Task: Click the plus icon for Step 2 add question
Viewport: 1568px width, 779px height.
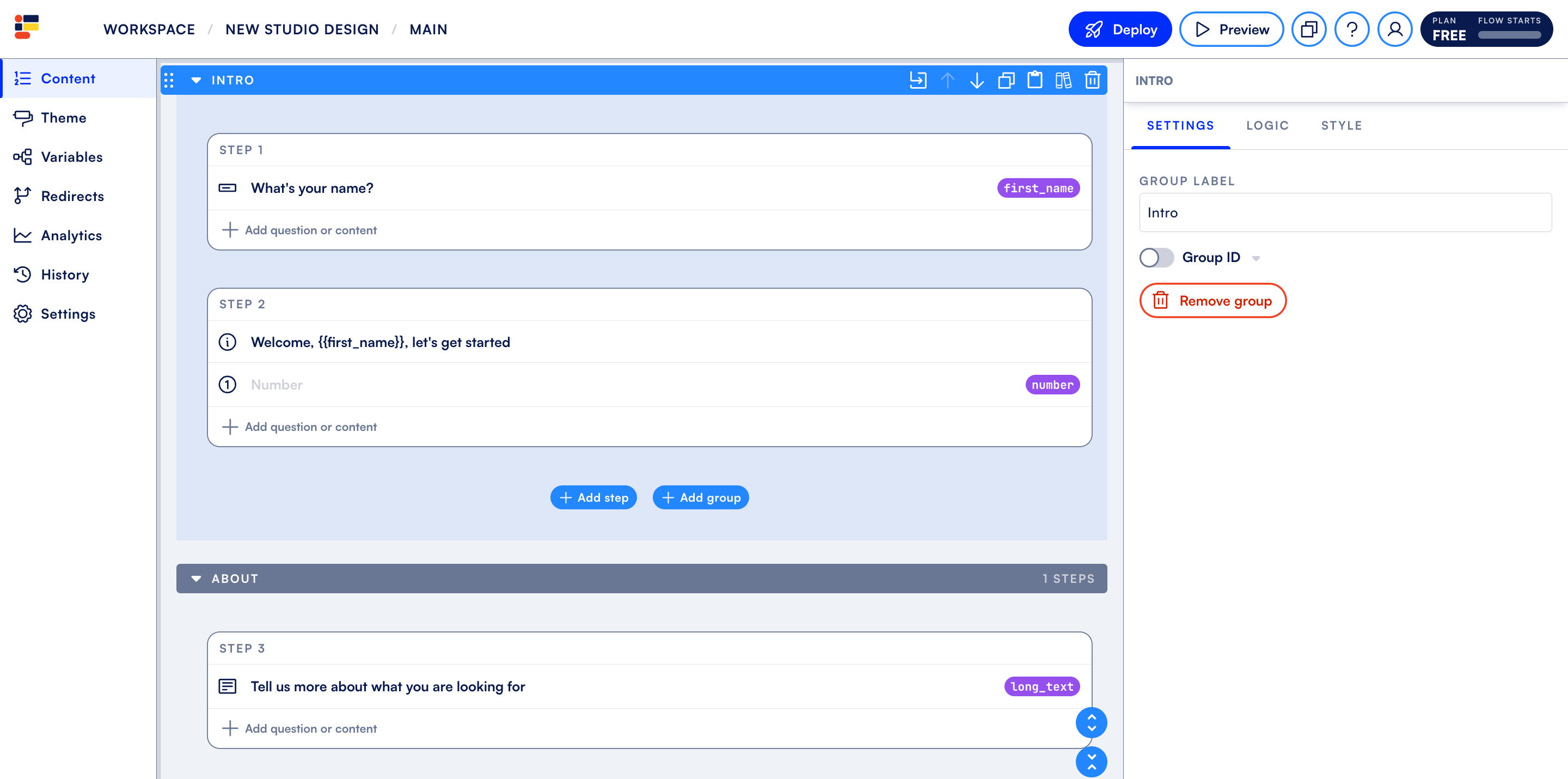Action: point(230,427)
